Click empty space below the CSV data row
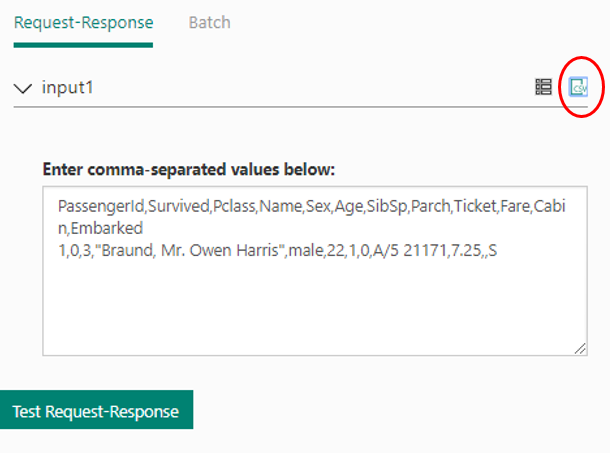 [x=314, y=310]
